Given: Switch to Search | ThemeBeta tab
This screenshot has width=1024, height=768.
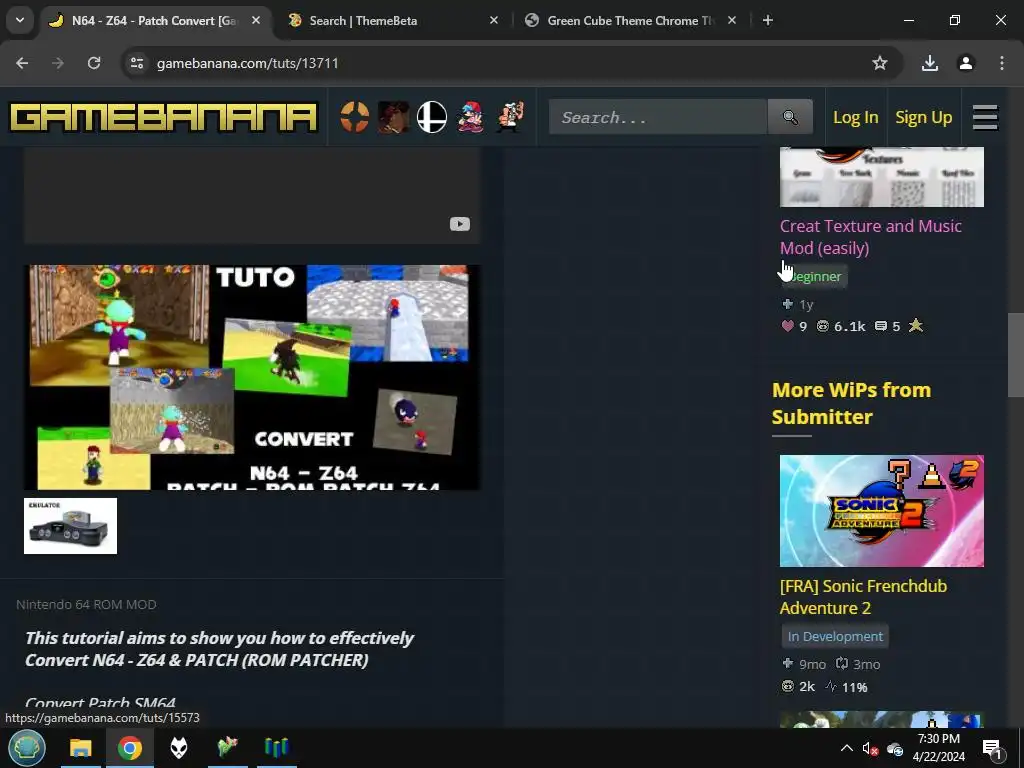Looking at the screenshot, I should (394, 21).
